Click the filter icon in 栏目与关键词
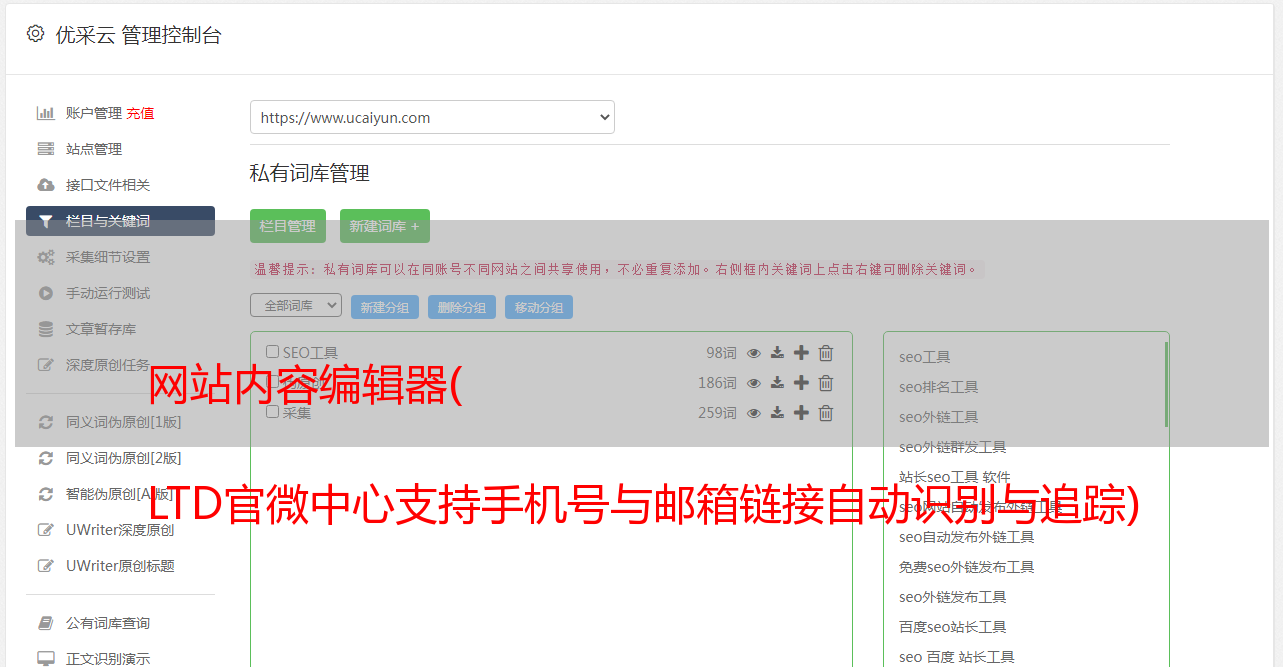The image size is (1283, 667). pyautogui.click(x=46, y=221)
